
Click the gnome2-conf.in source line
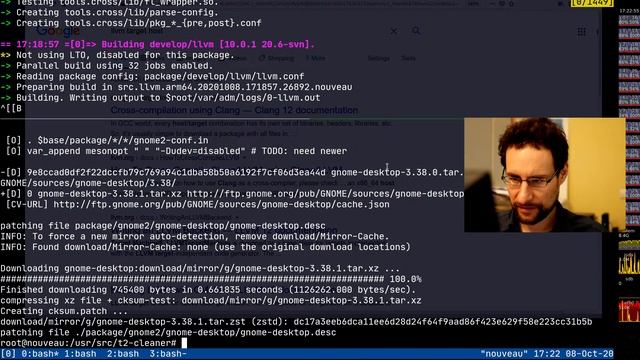(107, 140)
